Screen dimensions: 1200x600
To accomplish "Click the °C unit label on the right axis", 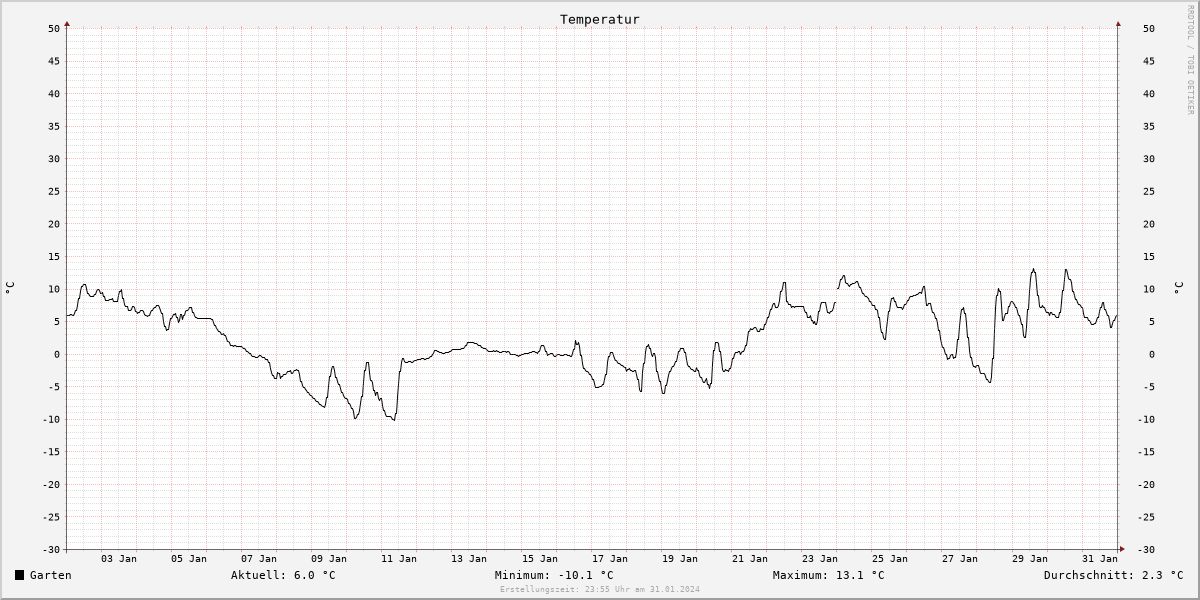I will tap(1178, 288).
